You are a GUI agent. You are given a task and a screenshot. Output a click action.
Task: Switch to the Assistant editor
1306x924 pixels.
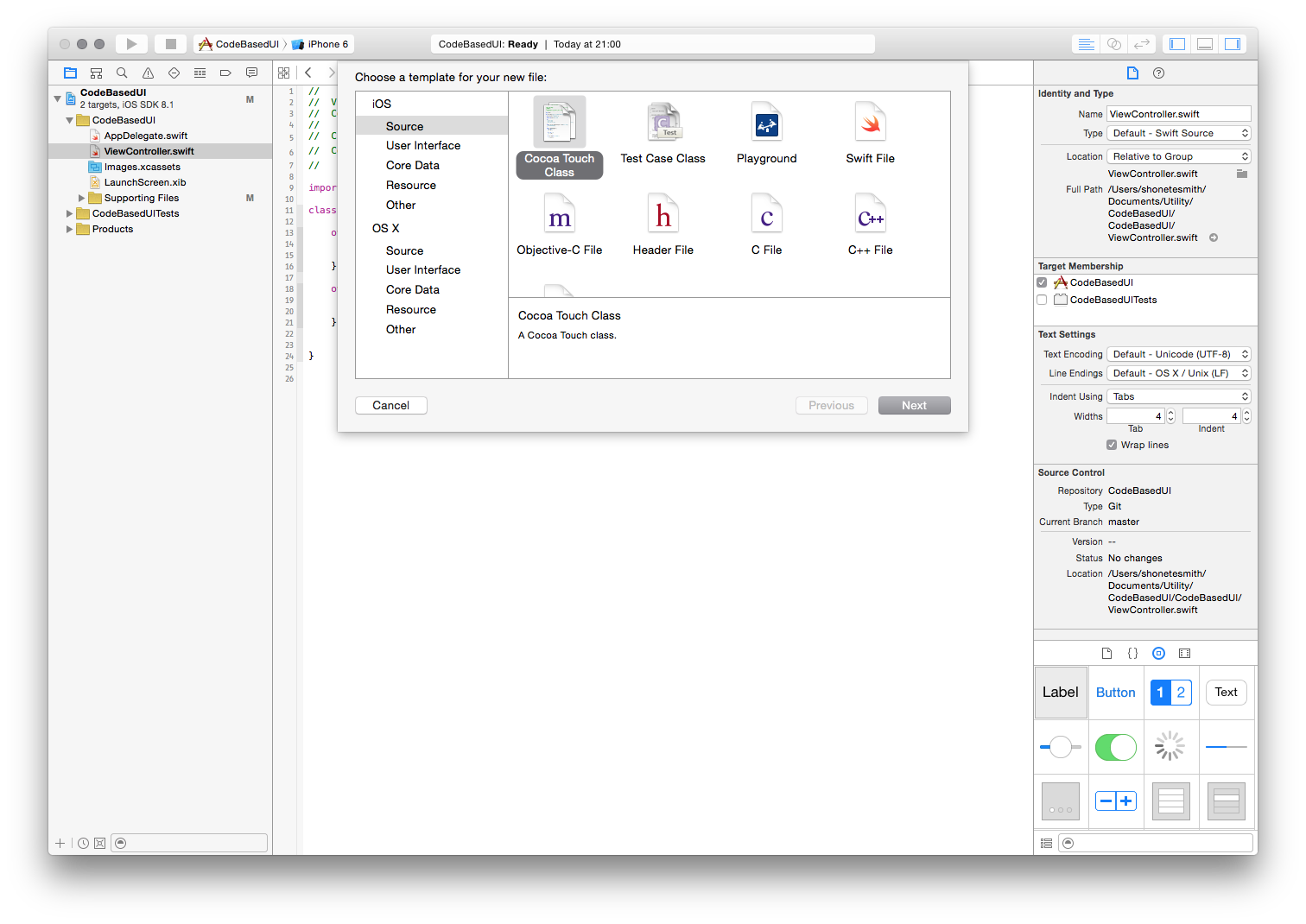tap(1114, 44)
